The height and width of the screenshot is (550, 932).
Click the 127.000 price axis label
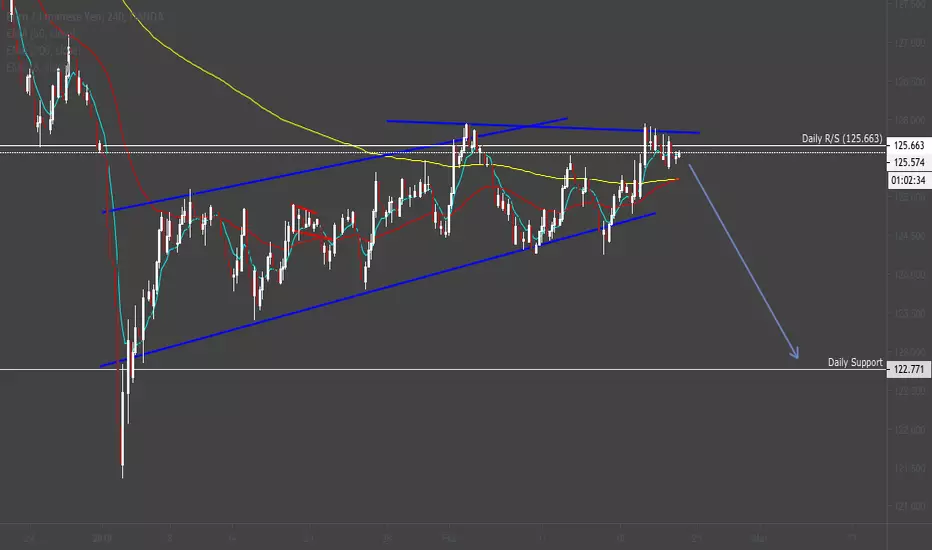909,43
